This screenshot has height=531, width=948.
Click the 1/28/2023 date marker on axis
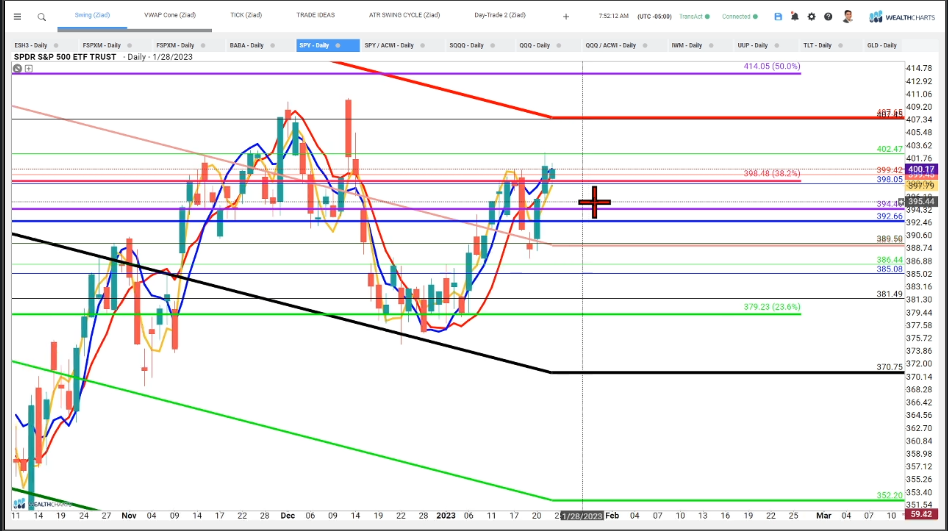(582, 516)
